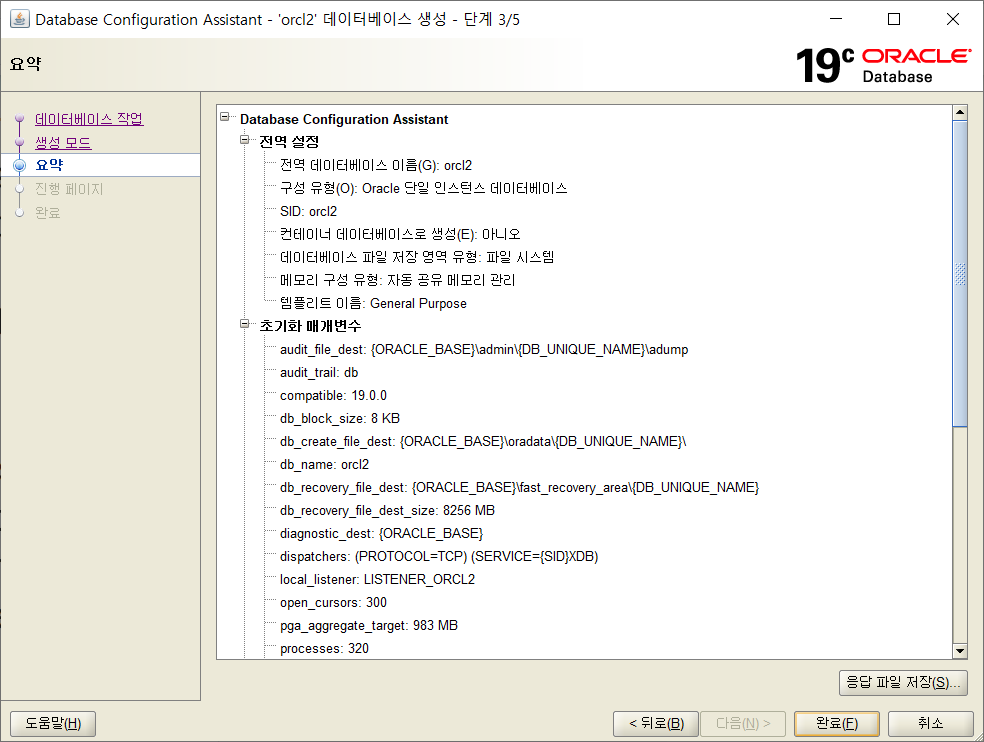Select the 데이터베이스 파일 저장 영역 유형 row
Viewport: 984px width, 742px height.
click(417, 257)
